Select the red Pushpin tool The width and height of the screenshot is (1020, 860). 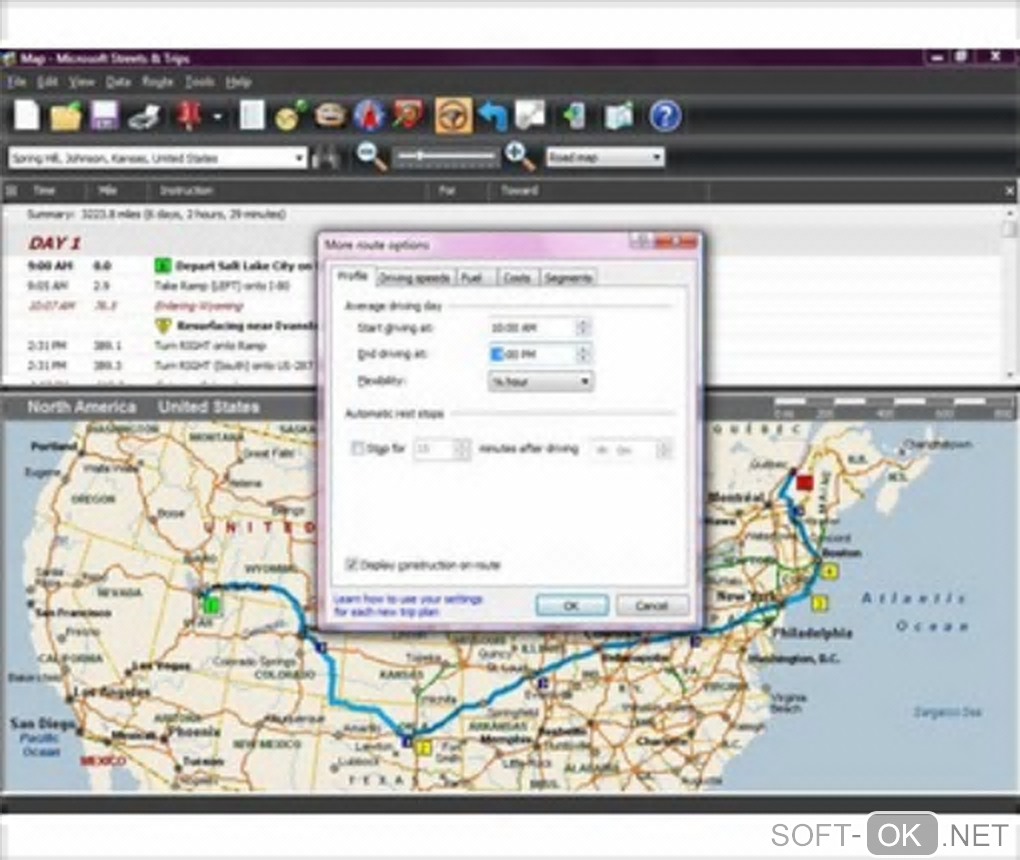coord(188,116)
